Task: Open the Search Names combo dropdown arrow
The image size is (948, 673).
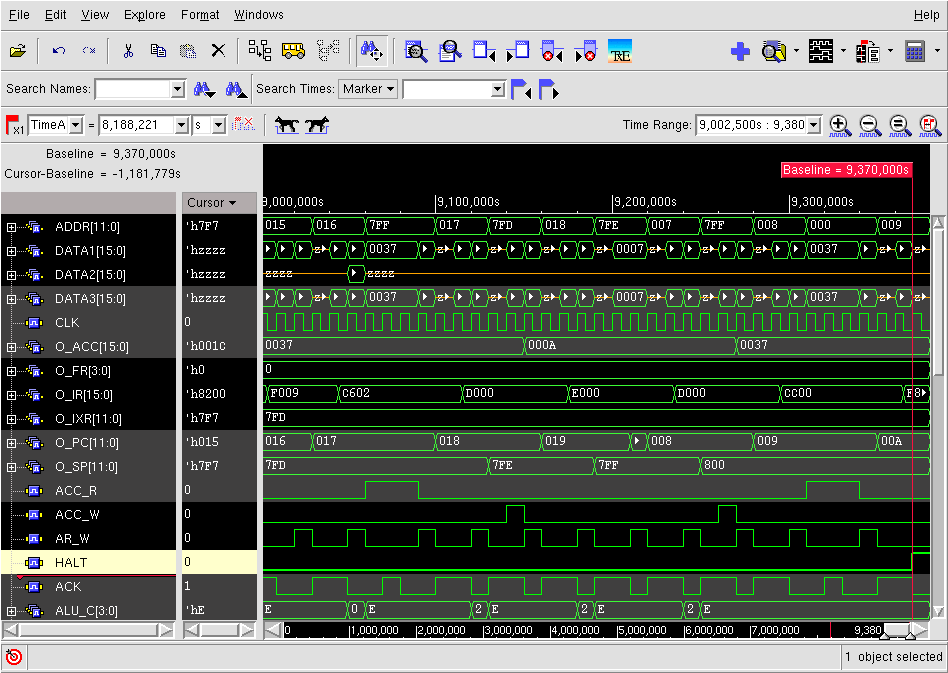Action: coord(178,89)
